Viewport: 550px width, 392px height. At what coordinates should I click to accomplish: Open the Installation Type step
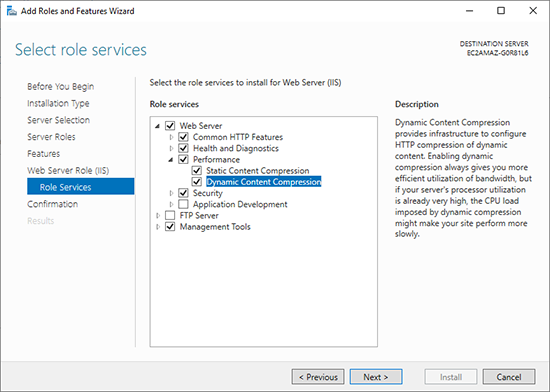[58, 103]
